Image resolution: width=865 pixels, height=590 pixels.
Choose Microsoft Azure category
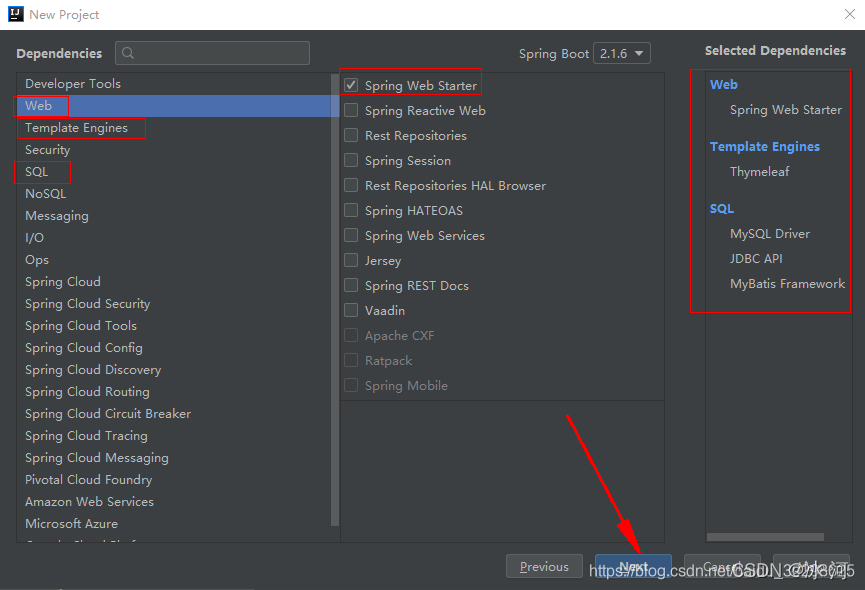point(174,524)
